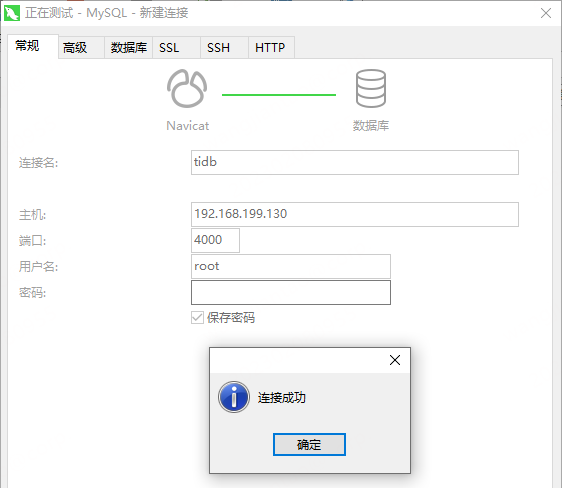The width and height of the screenshot is (562, 488).
Task: Click the green connection line indicator
Action: (279, 95)
